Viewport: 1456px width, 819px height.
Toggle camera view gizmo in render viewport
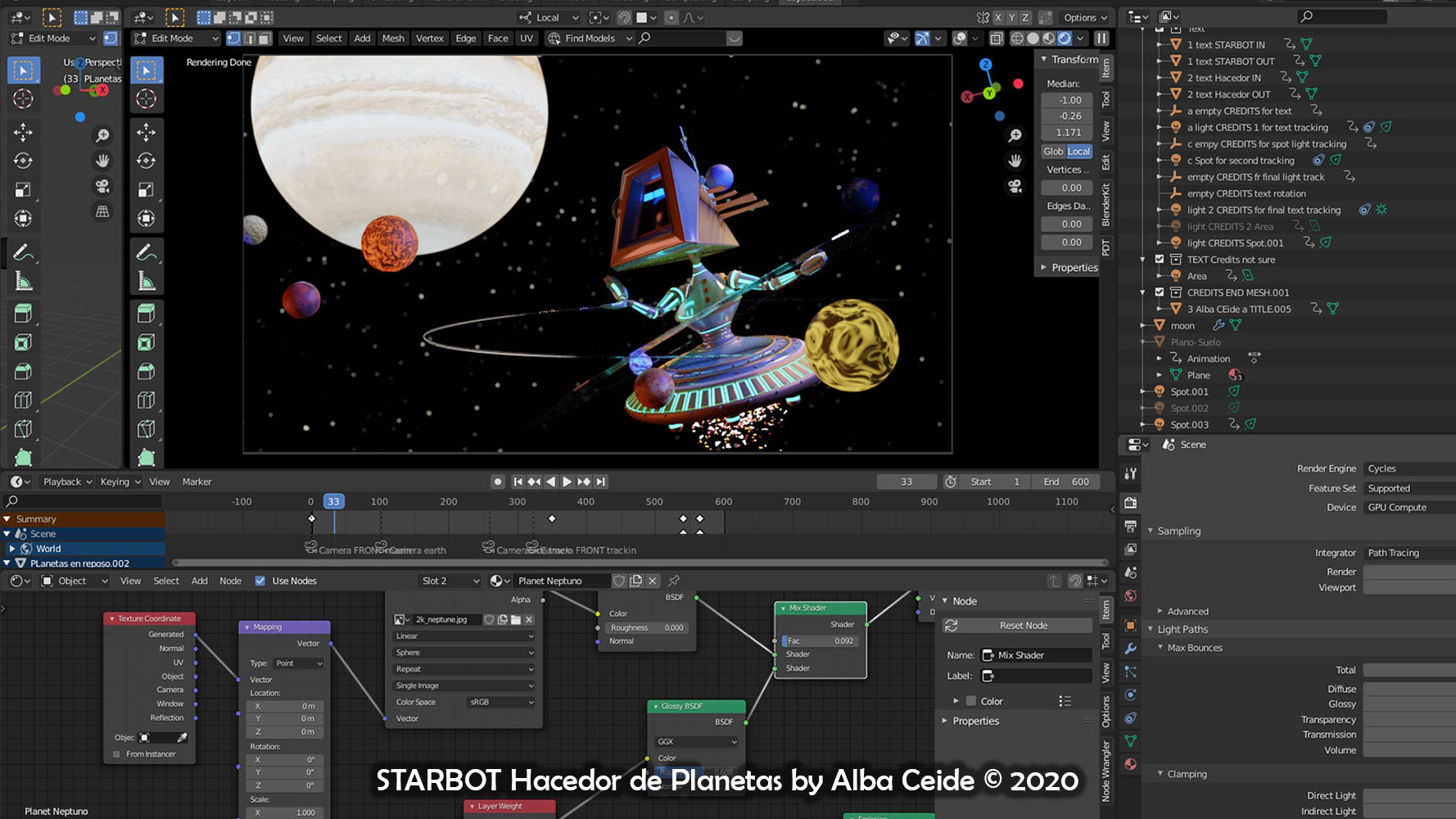tap(1015, 186)
